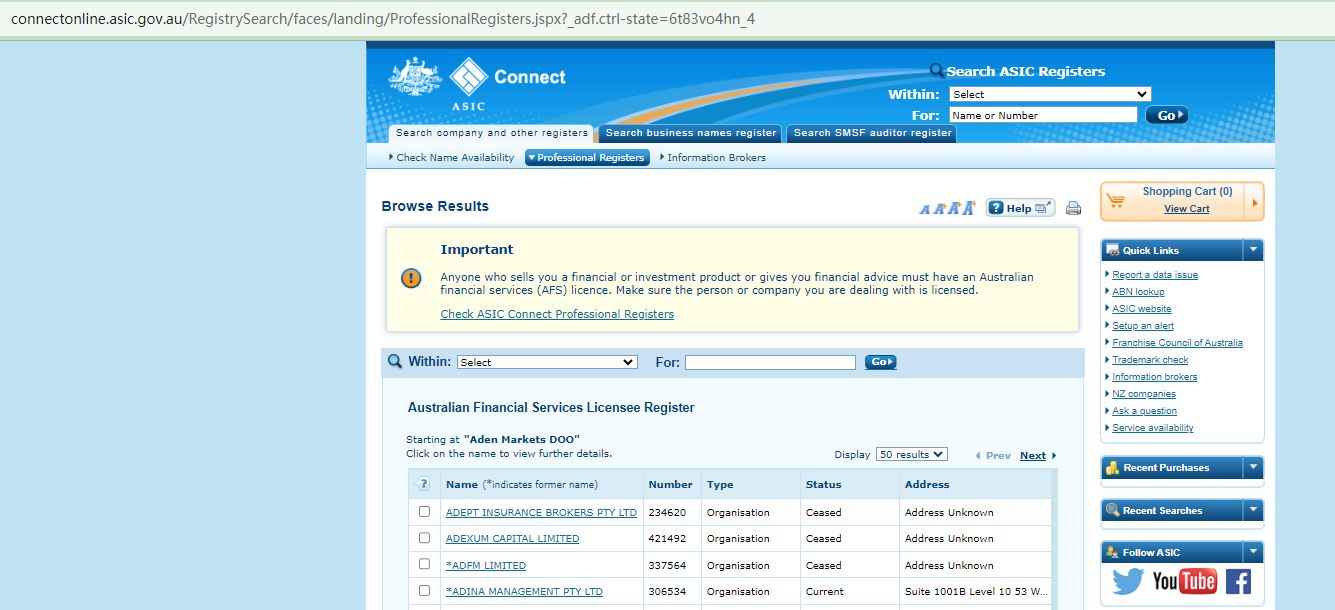Open ADEXUM CAPITAL LIMITED details
Image resolution: width=1335 pixels, height=610 pixels.
(x=512, y=538)
